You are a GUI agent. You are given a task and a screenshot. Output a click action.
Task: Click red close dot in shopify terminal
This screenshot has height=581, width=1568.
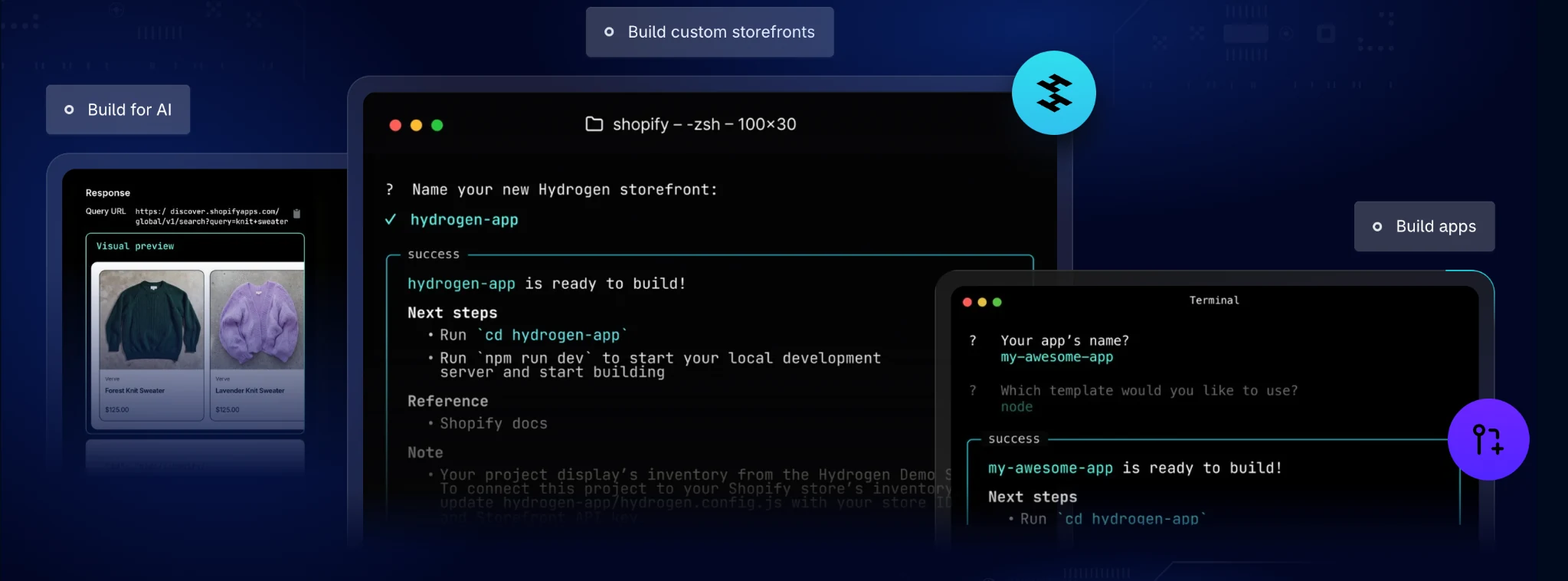(395, 125)
